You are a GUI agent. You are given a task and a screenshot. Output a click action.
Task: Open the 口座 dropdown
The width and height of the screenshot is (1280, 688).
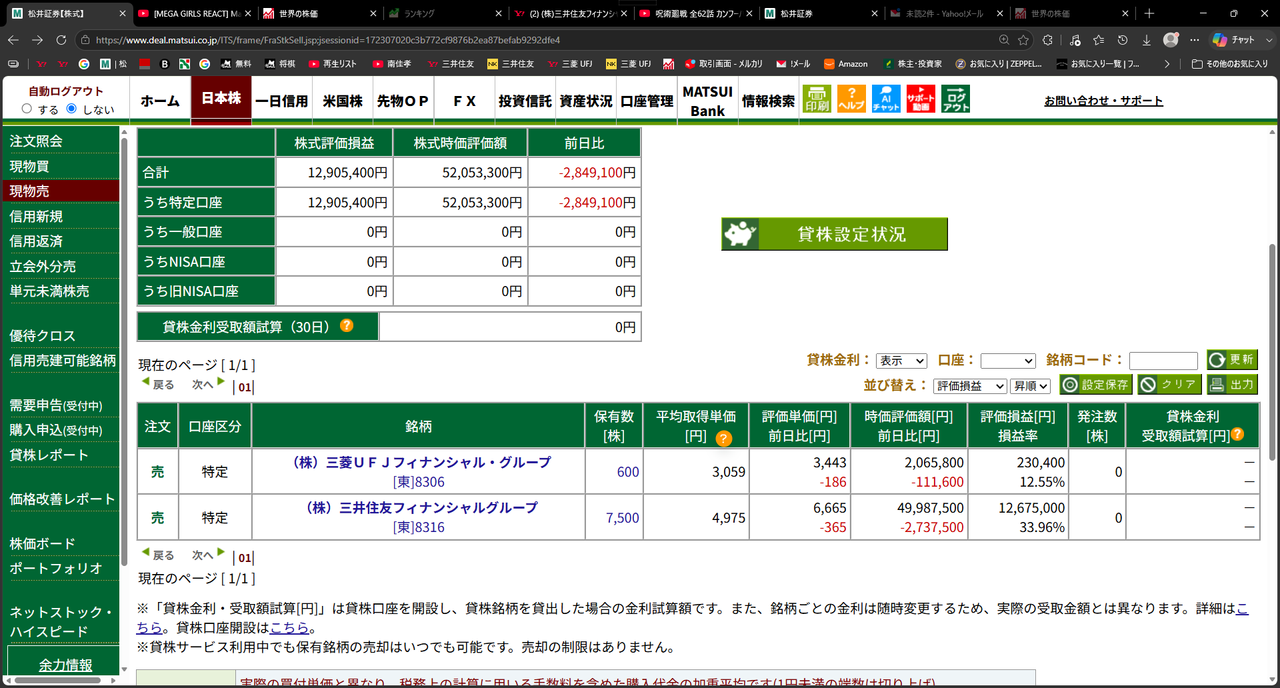pyautogui.click(x=1008, y=361)
